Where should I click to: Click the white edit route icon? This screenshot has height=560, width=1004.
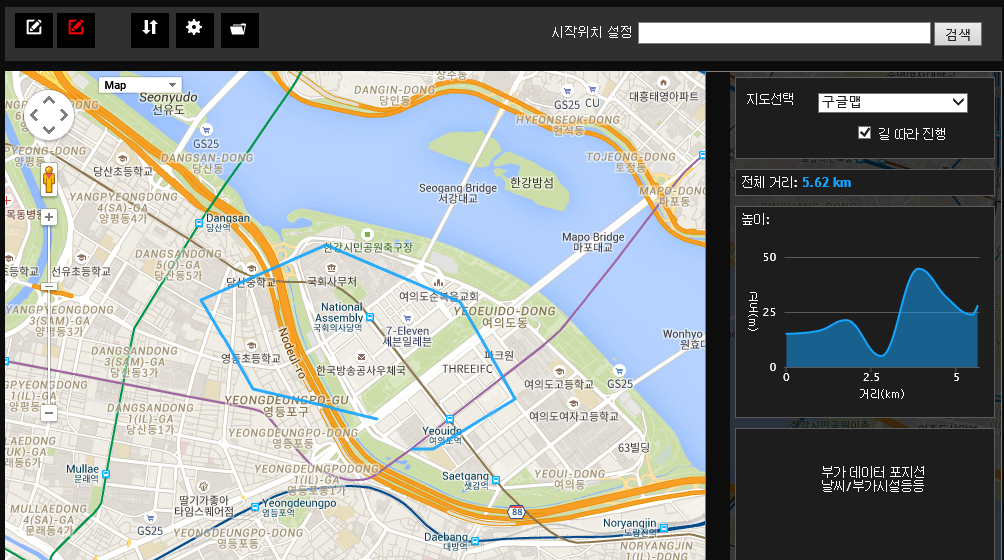34,29
